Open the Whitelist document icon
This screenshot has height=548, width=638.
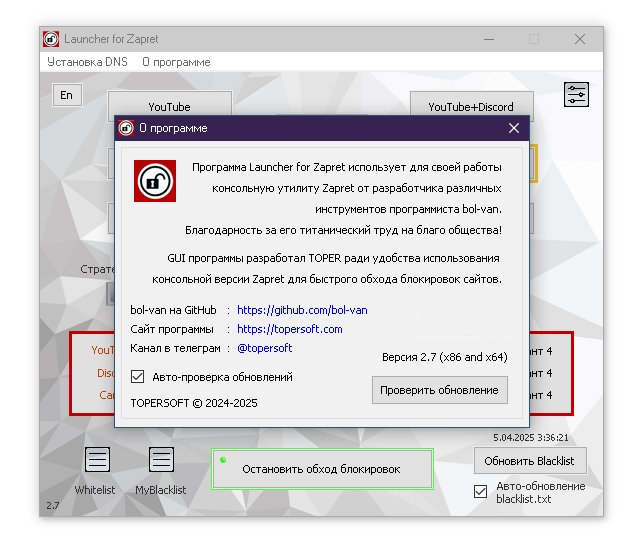tap(97, 459)
